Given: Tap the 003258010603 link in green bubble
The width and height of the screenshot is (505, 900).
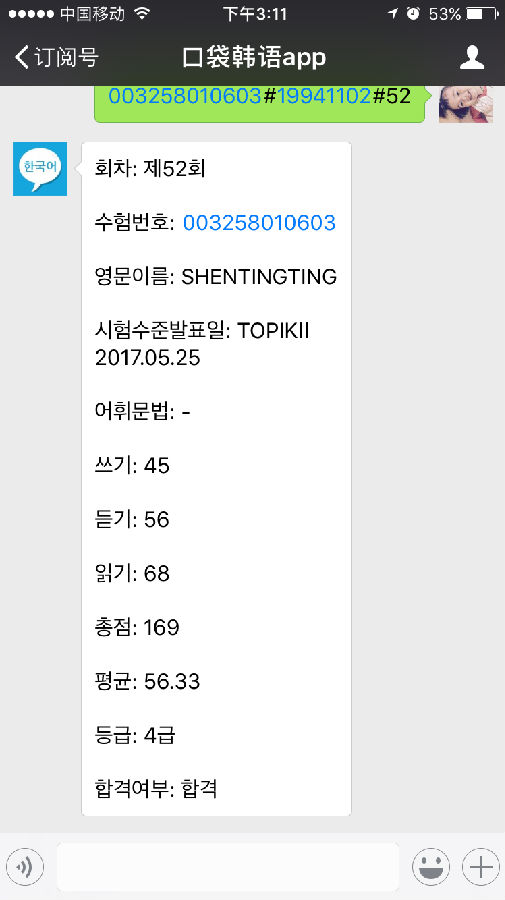Looking at the screenshot, I should point(185,96).
